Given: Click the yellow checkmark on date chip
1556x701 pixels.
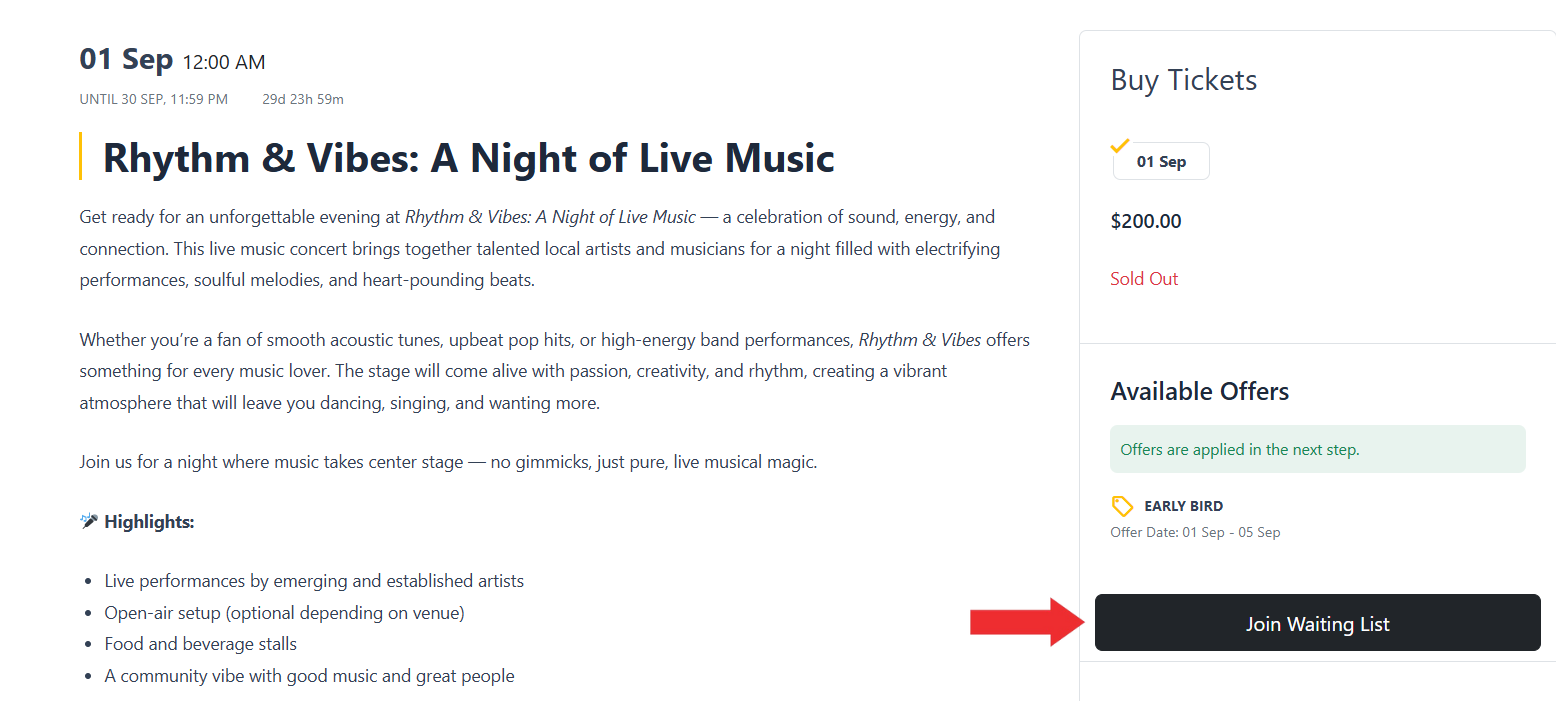Looking at the screenshot, I should coord(1120,146).
